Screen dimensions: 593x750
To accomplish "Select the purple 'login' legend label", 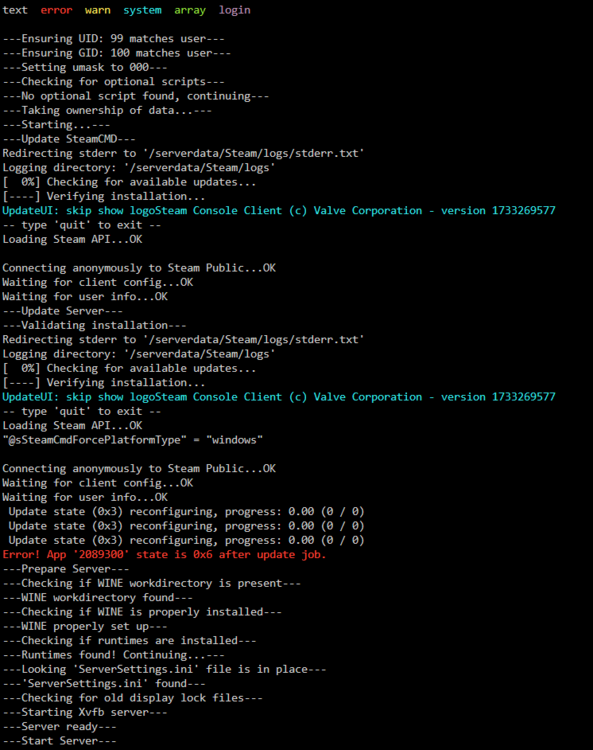I will click(x=234, y=10).
